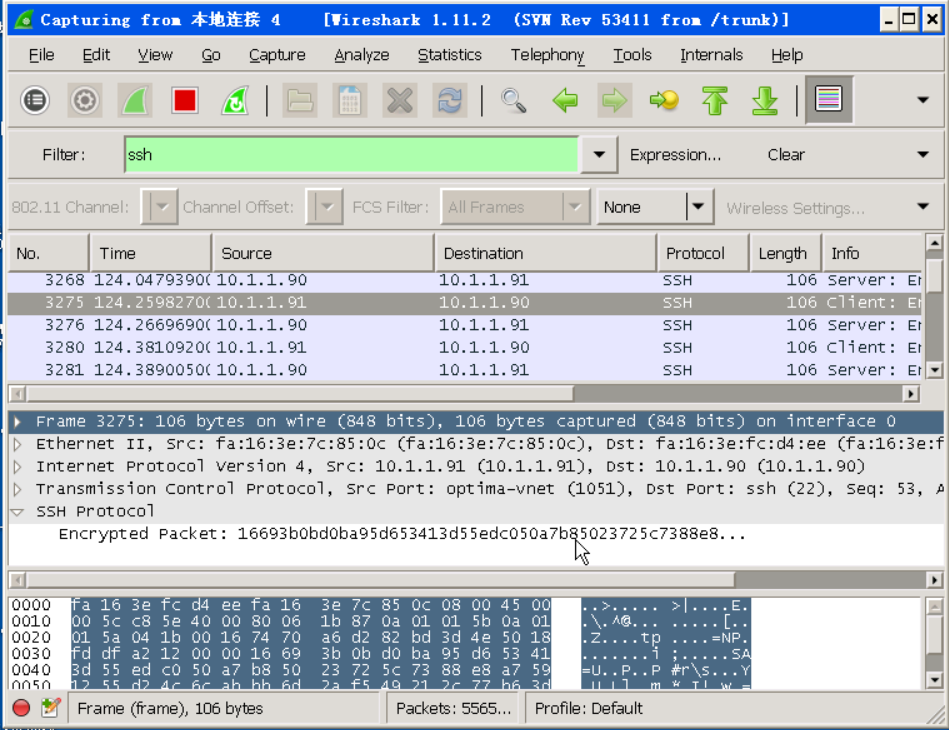Click the ssh display filter field

[351, 155]
